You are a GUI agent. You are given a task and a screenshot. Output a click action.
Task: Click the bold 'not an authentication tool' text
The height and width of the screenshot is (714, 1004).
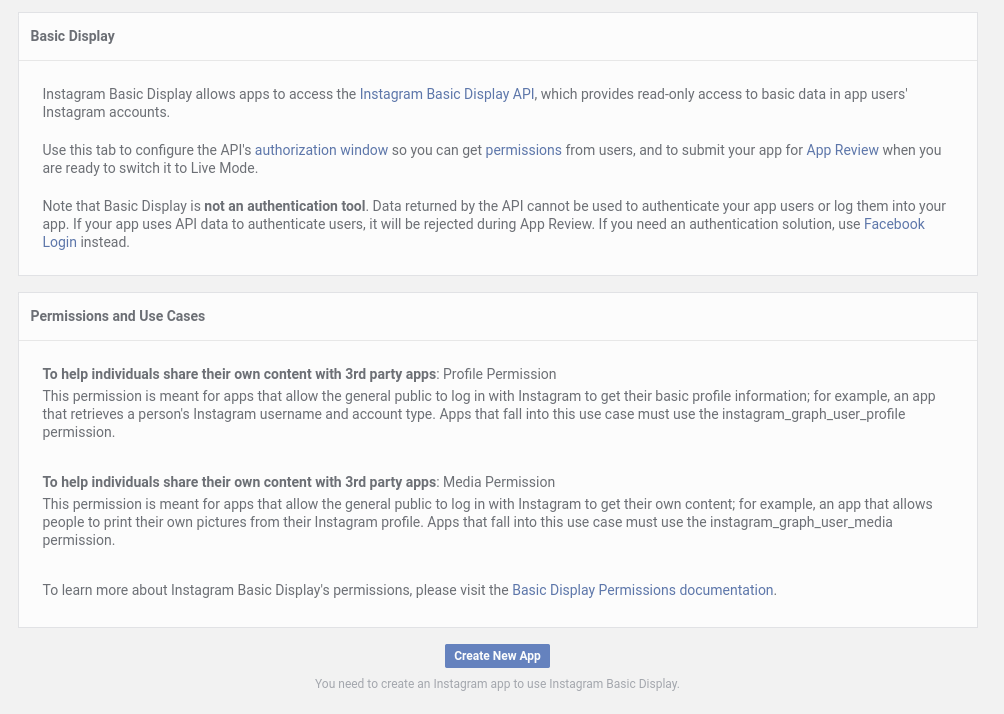(284, 206)
